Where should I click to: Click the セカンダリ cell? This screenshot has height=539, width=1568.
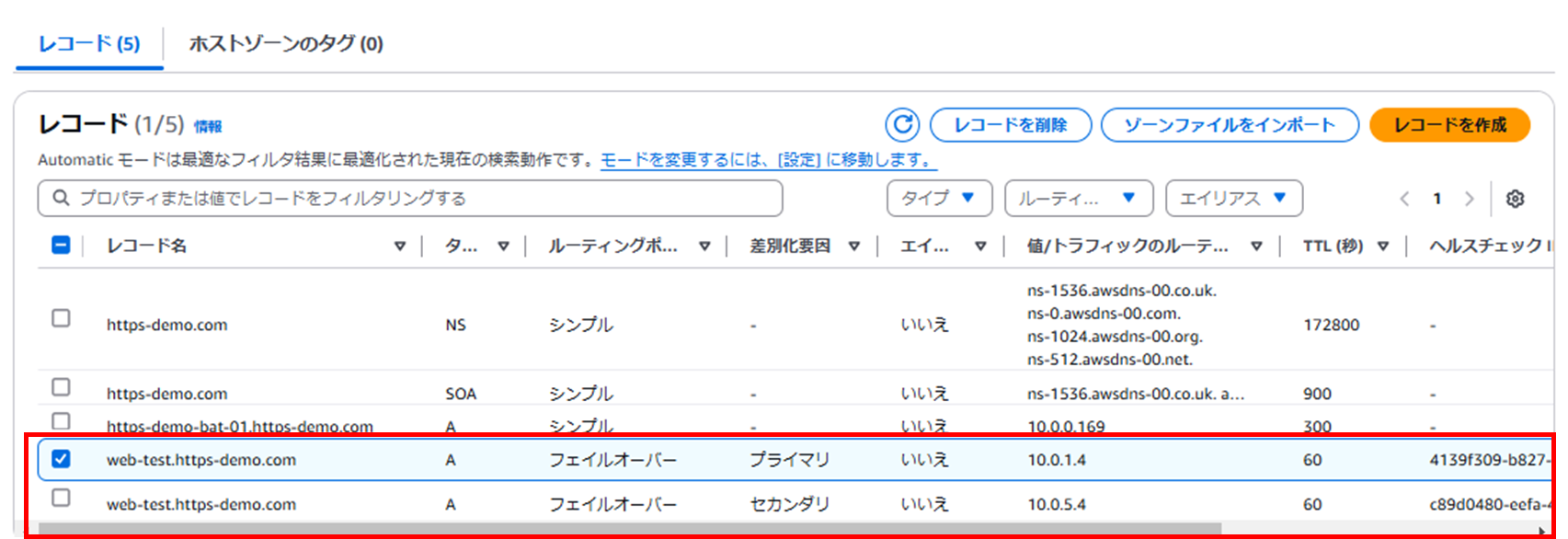pos(790,504)
